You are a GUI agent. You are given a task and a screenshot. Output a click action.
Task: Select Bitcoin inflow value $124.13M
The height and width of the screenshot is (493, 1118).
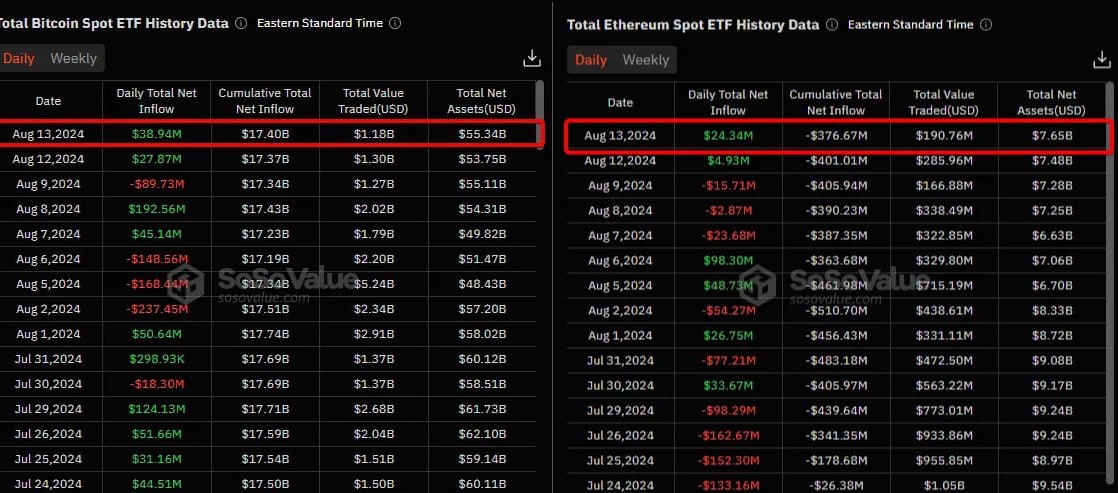pos(156,409)
